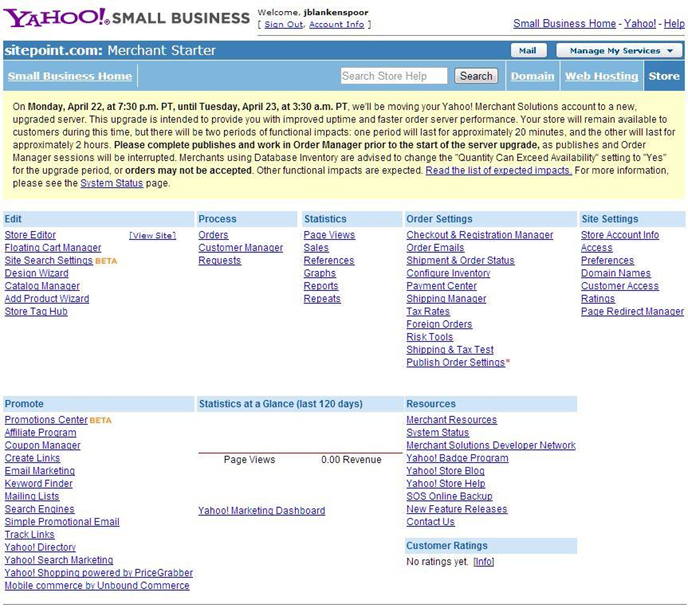The width and height of the screenshot is (688, 612).
Task: Open the Payment Center
Action: (x=441, y=286)
